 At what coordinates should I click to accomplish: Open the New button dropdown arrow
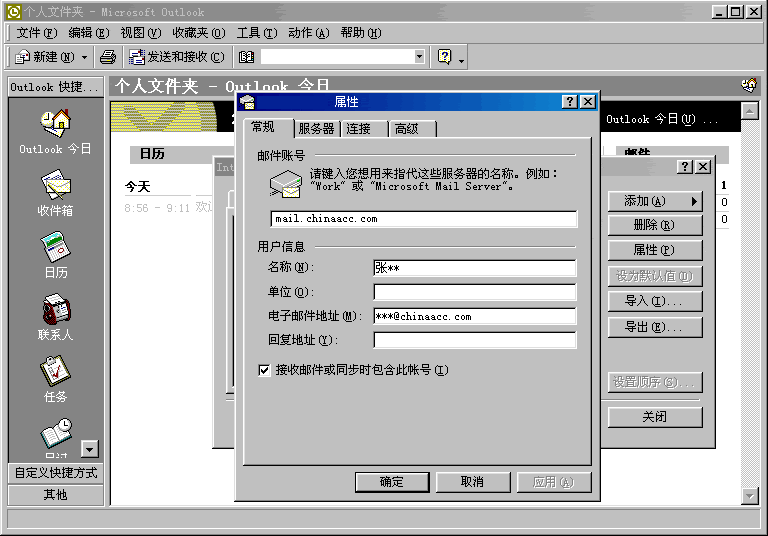[x=84, y=57]
